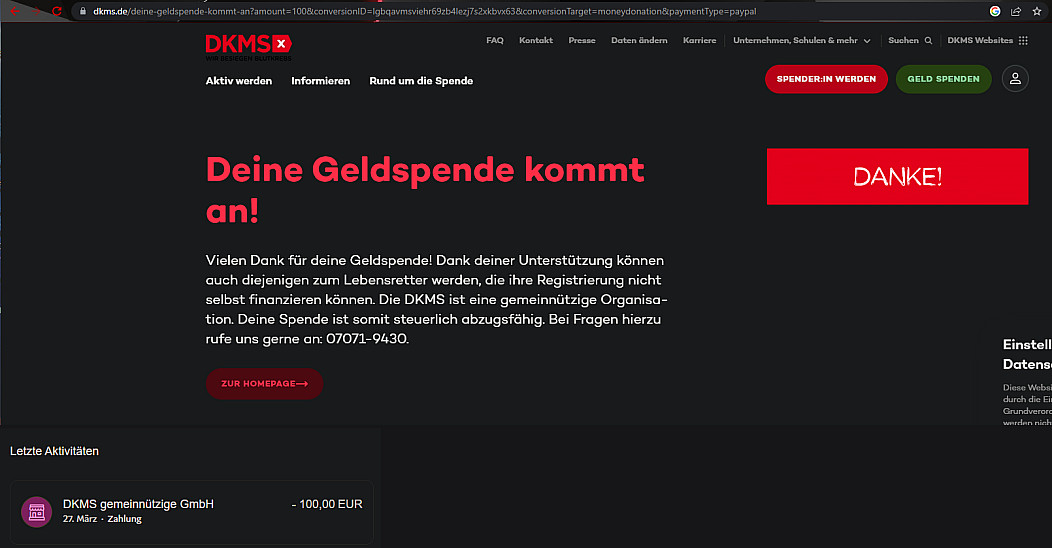1052x548 pixels.
Task: Open the DKMS Websites grid icon
Action: (x=1023, y=41)
